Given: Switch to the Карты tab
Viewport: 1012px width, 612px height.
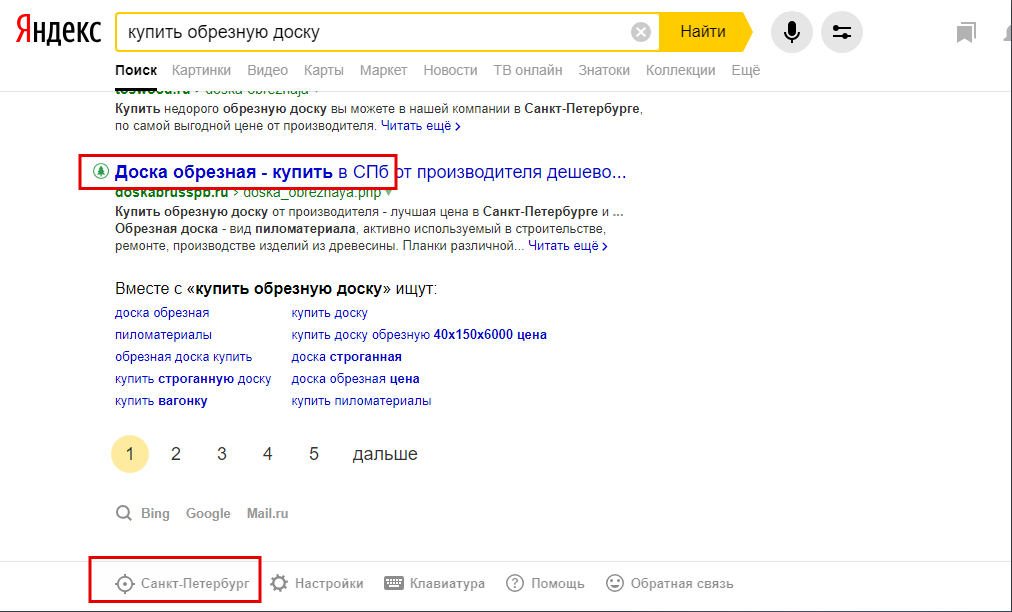Looking at the screenshot, I should click(323, 70).
